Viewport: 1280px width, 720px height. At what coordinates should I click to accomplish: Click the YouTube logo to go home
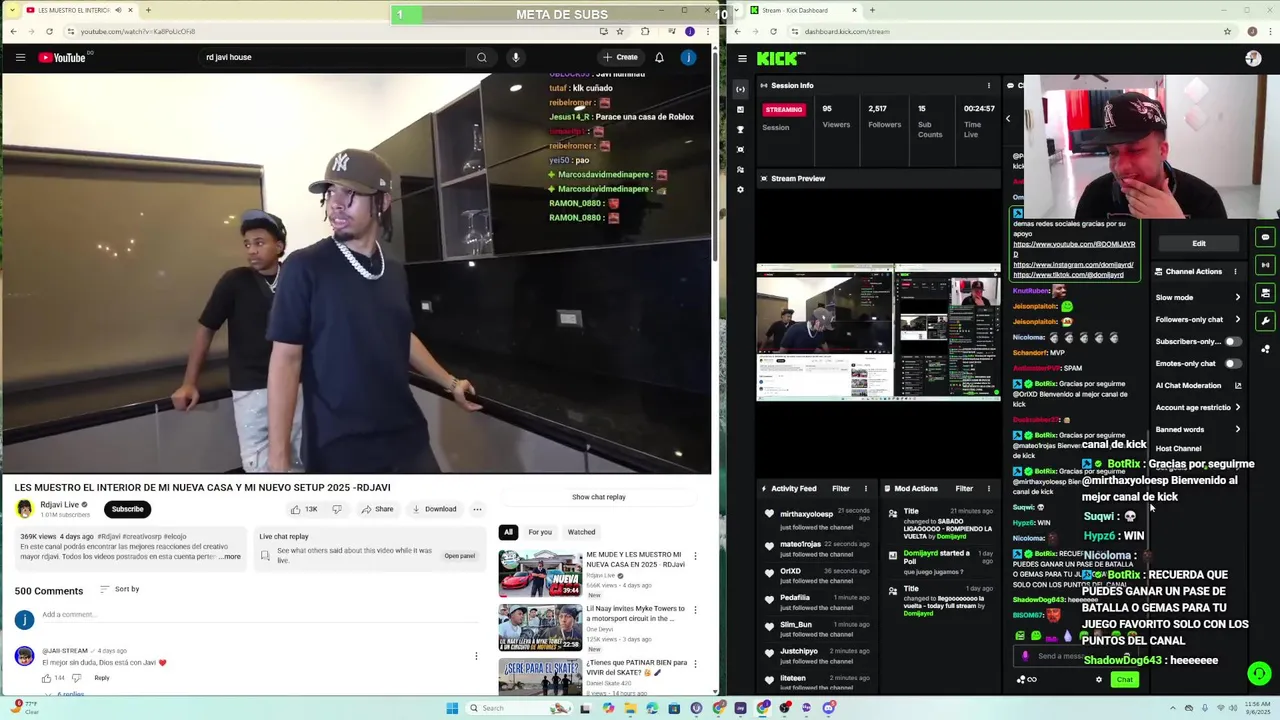[62, 57]
